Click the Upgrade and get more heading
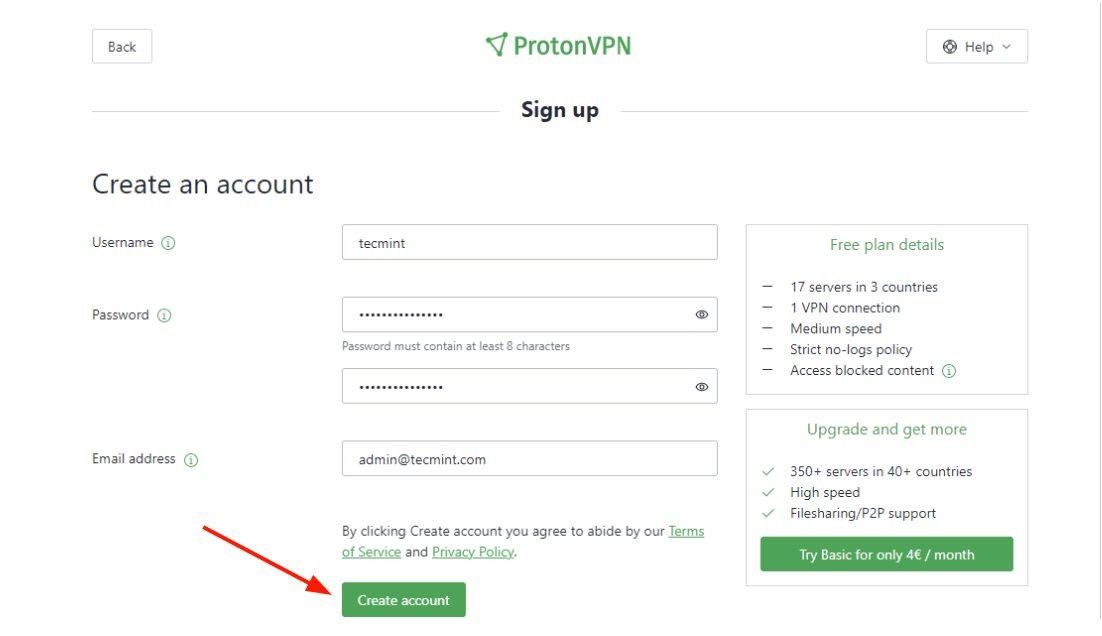This screenshot has height=636, width=1102. pyautogui.click(x=886, y=430)
